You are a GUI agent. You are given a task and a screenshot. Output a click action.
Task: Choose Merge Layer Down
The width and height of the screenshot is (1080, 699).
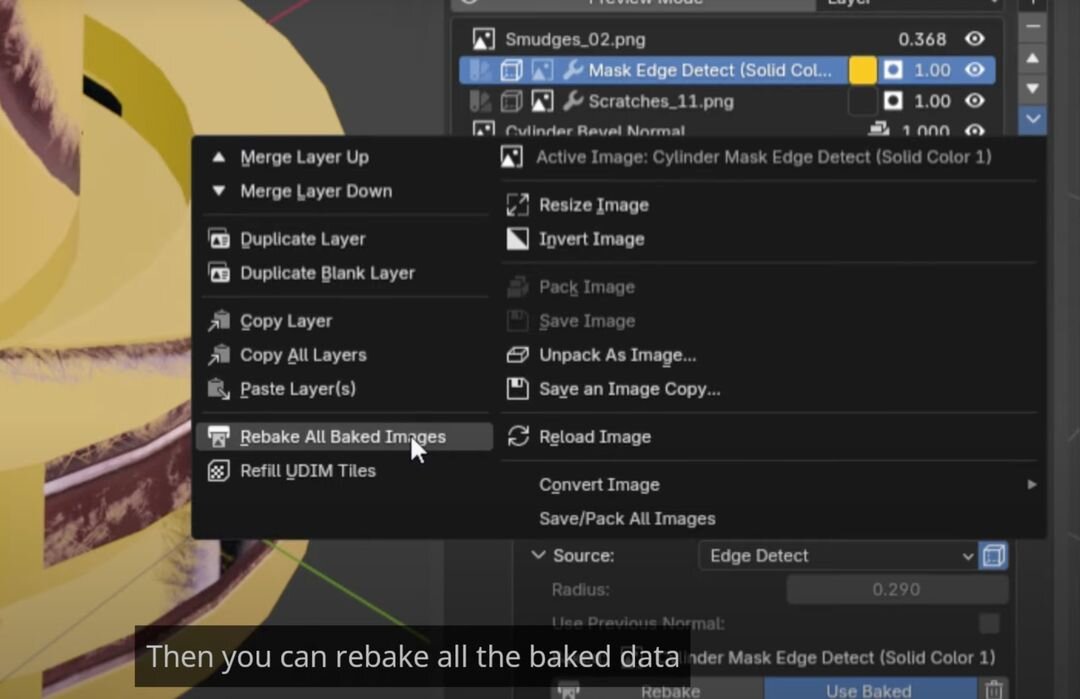pos(345,191)
